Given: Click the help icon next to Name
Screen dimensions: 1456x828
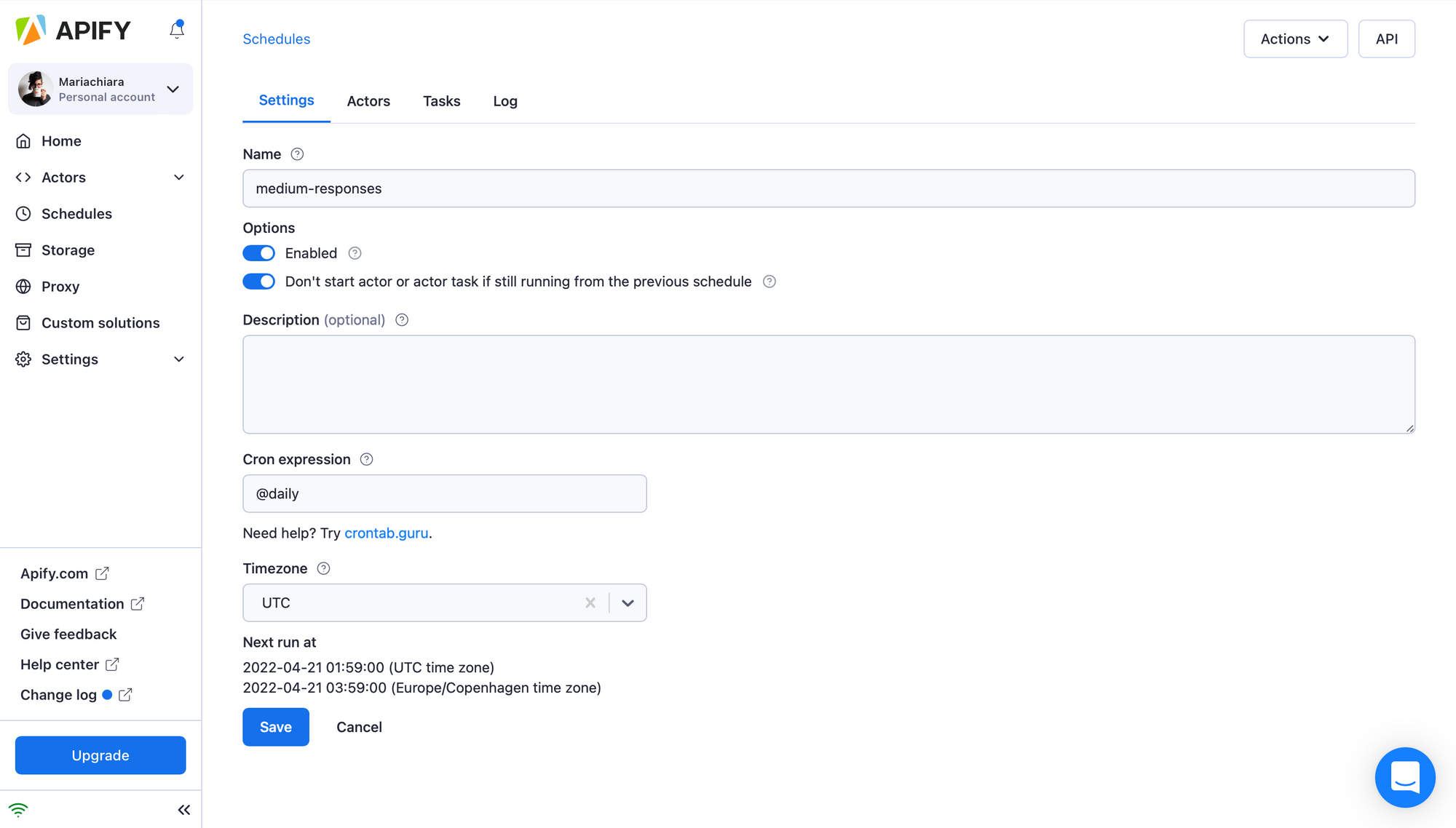Looking at the screenshot, I should point(297,154).
